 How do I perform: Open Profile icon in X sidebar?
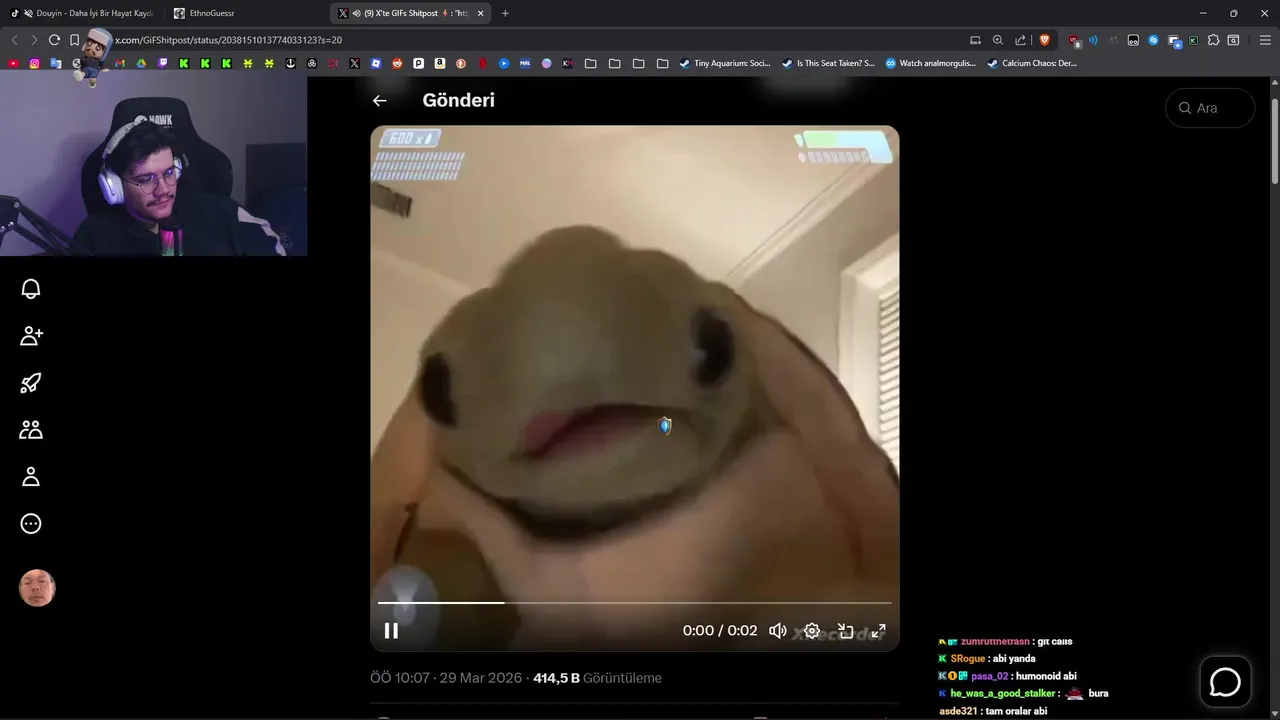(x=31, y=477)
